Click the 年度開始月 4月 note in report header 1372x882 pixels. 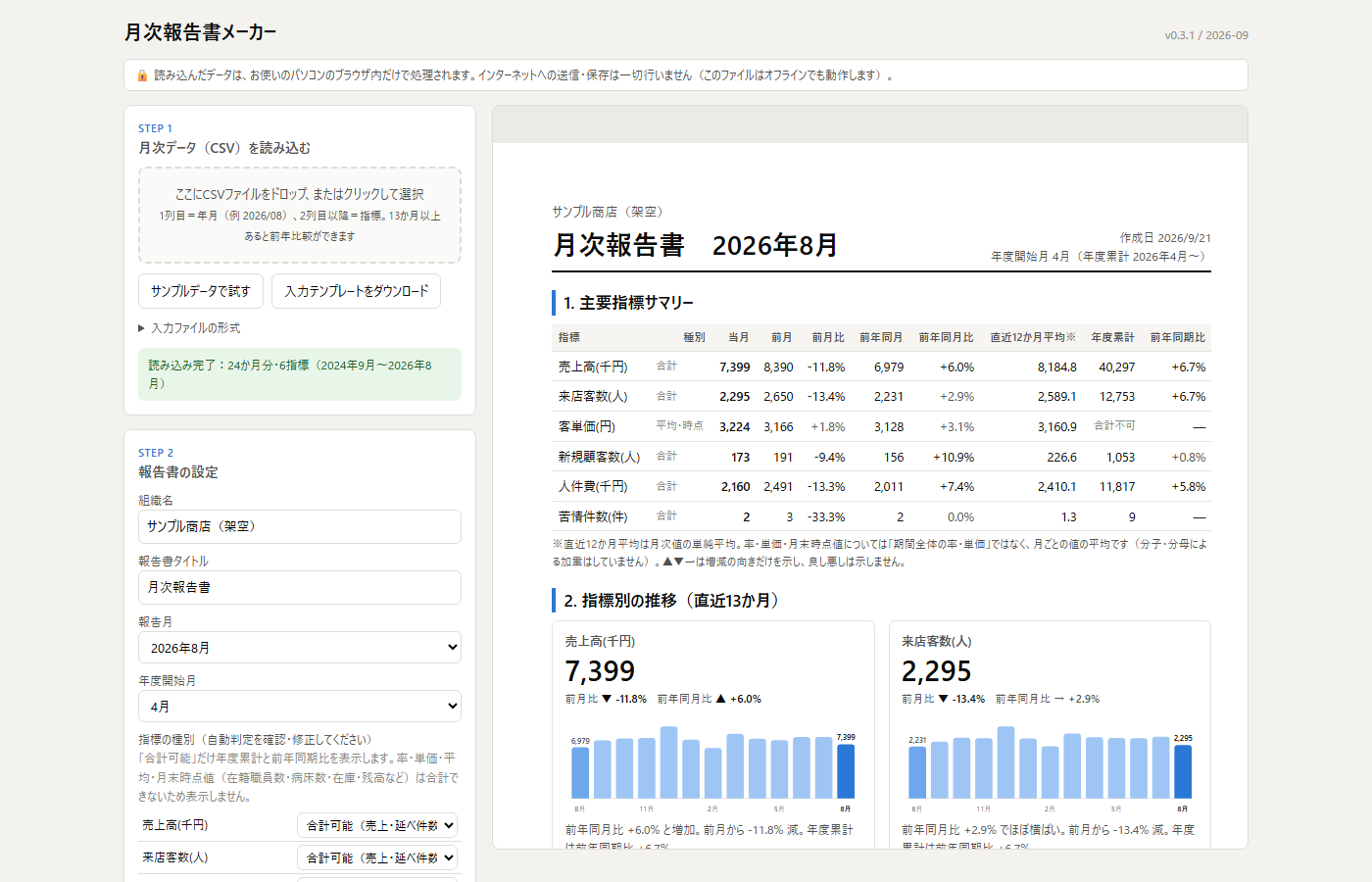pyautogui.click(x=1101, y=257)
